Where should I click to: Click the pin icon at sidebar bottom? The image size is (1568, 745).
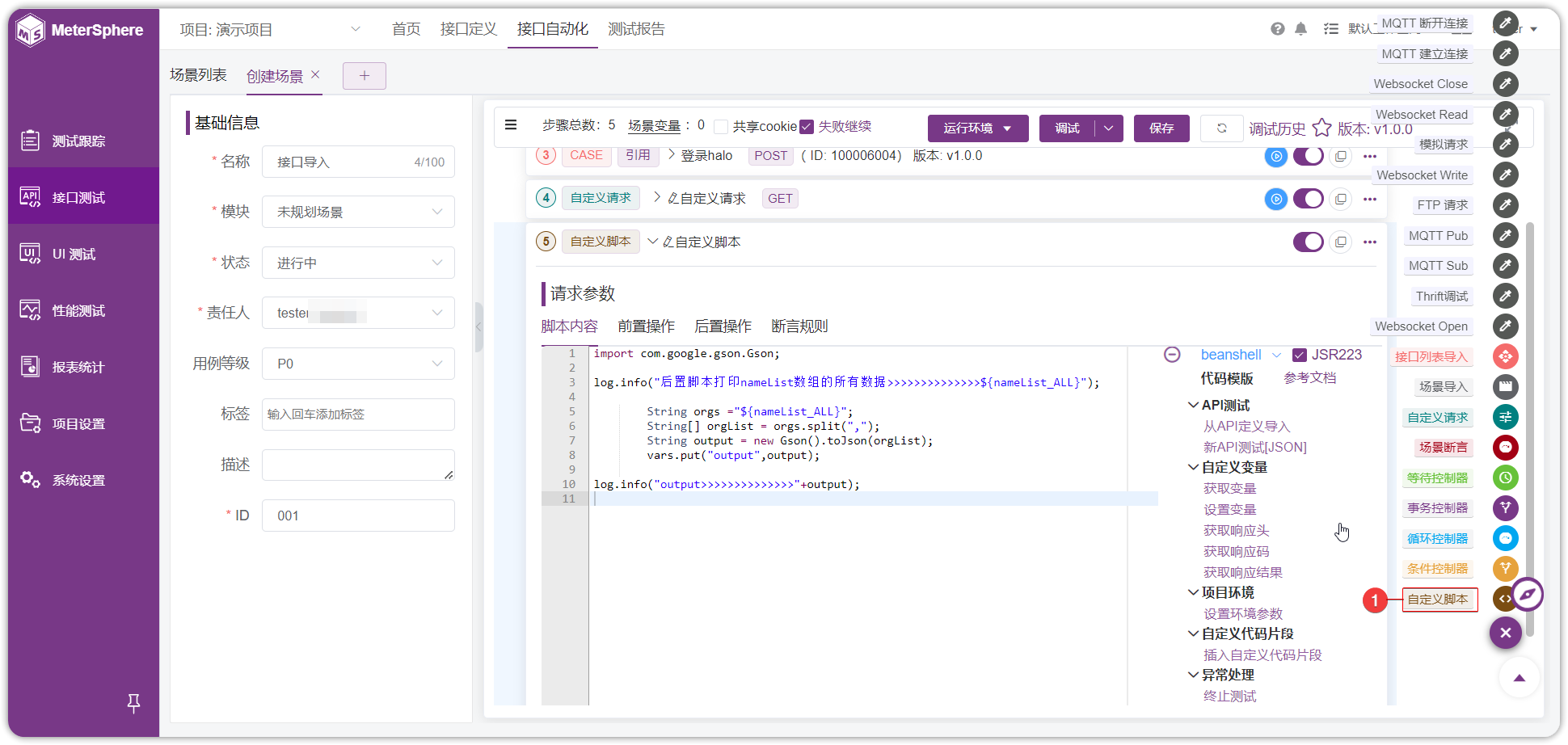[x=134, y=704]
